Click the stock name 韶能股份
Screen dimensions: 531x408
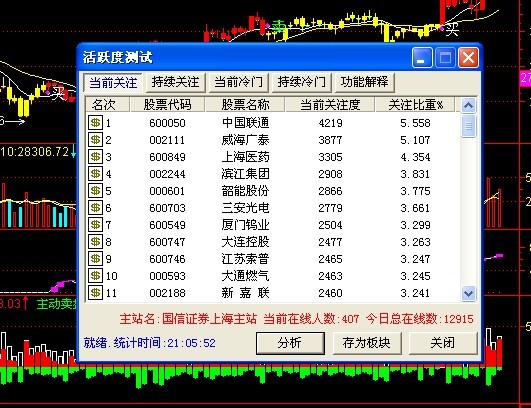246,191
